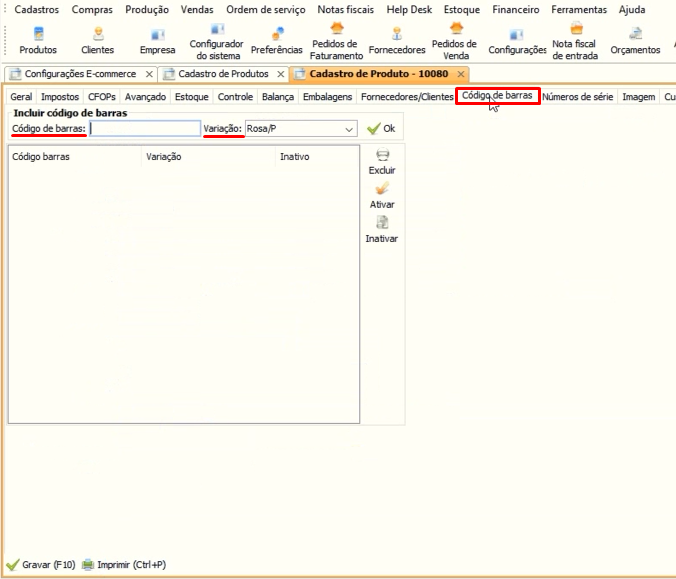Open the Cadastros menu
This screenshot has width=676, height=579.
pos(37,9)
